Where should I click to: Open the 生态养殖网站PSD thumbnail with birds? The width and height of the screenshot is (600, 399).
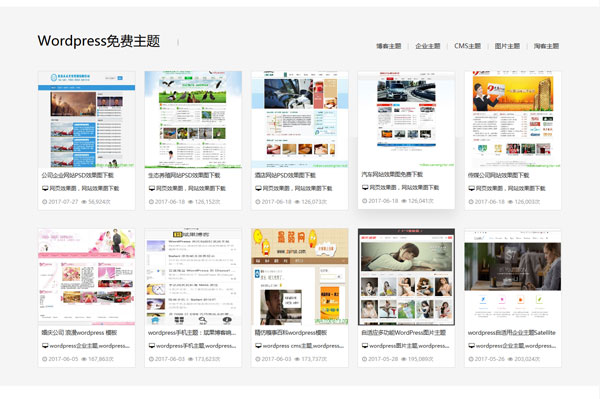pos(193,119)
